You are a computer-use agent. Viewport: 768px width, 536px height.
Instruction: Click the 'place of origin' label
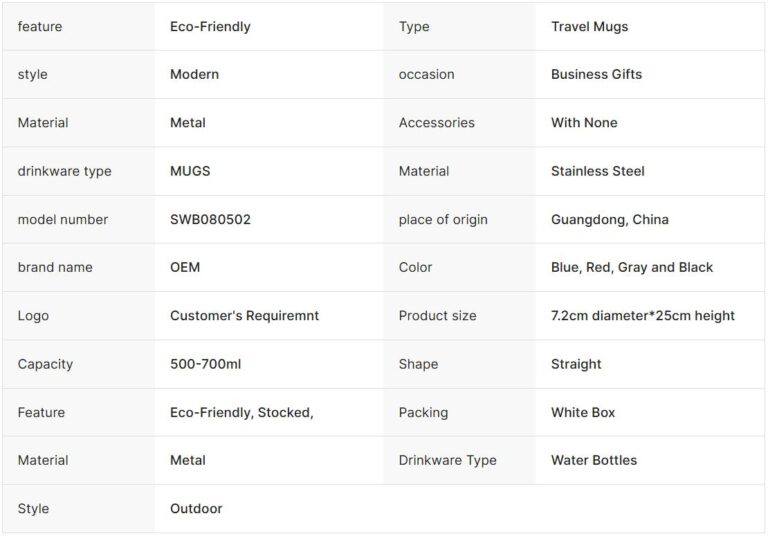tap(443, 220)
